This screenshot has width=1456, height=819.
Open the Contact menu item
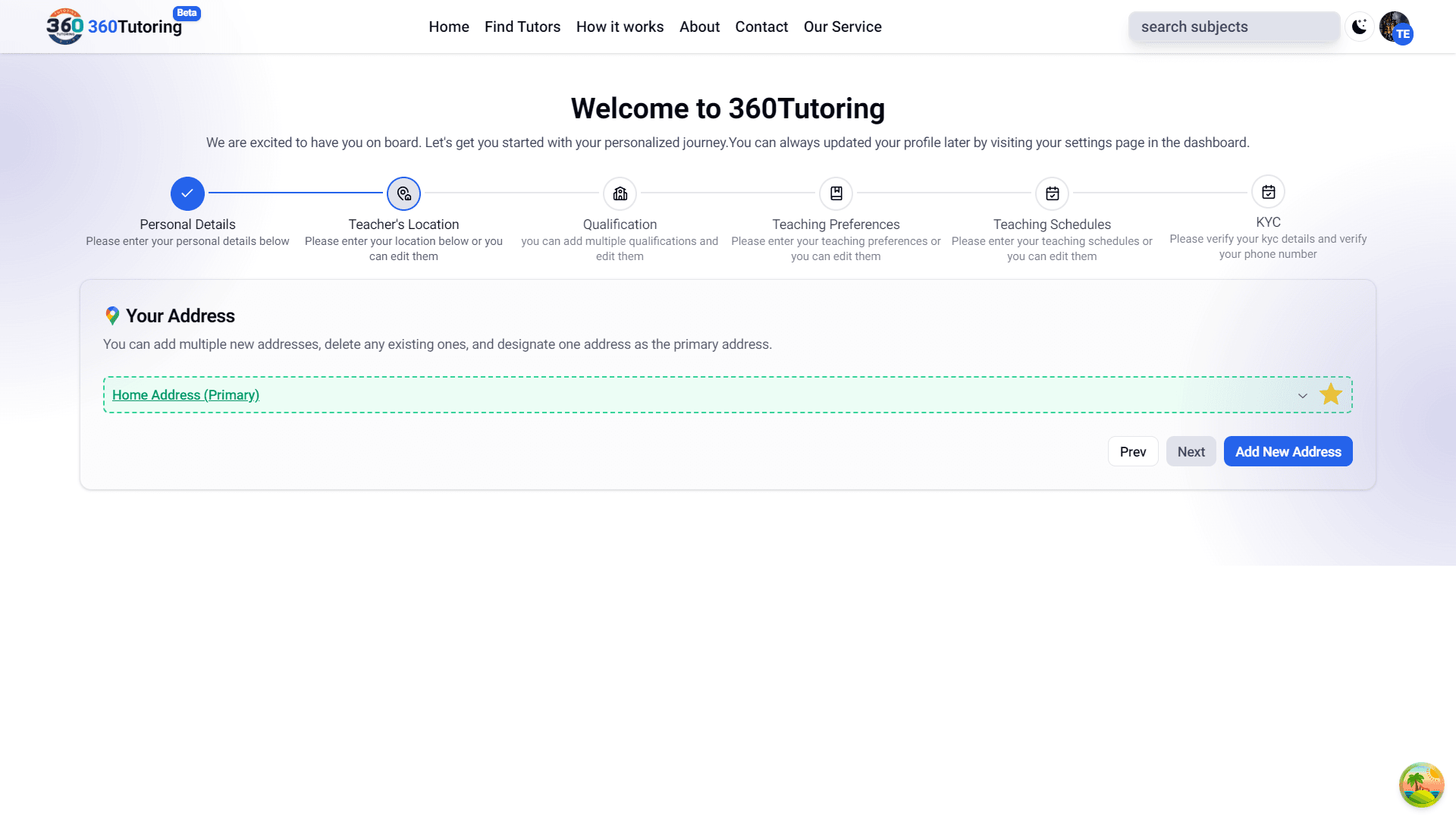click(761, 27)
